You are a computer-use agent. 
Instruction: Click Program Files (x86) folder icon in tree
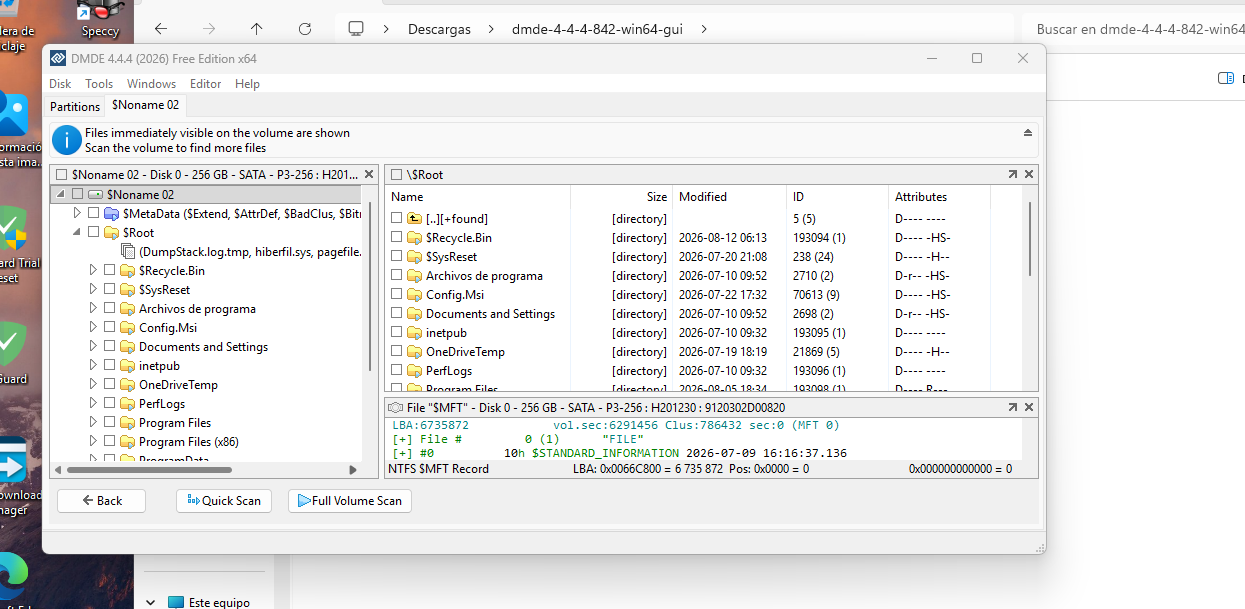[x=127, y=441]
